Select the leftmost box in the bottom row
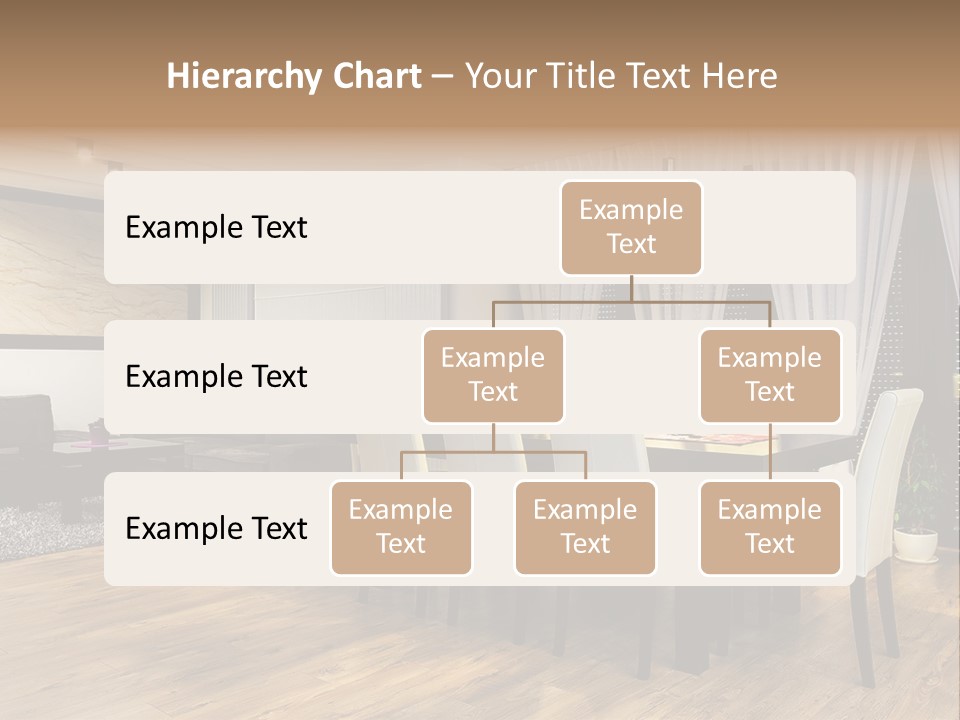 click(401, 527)
